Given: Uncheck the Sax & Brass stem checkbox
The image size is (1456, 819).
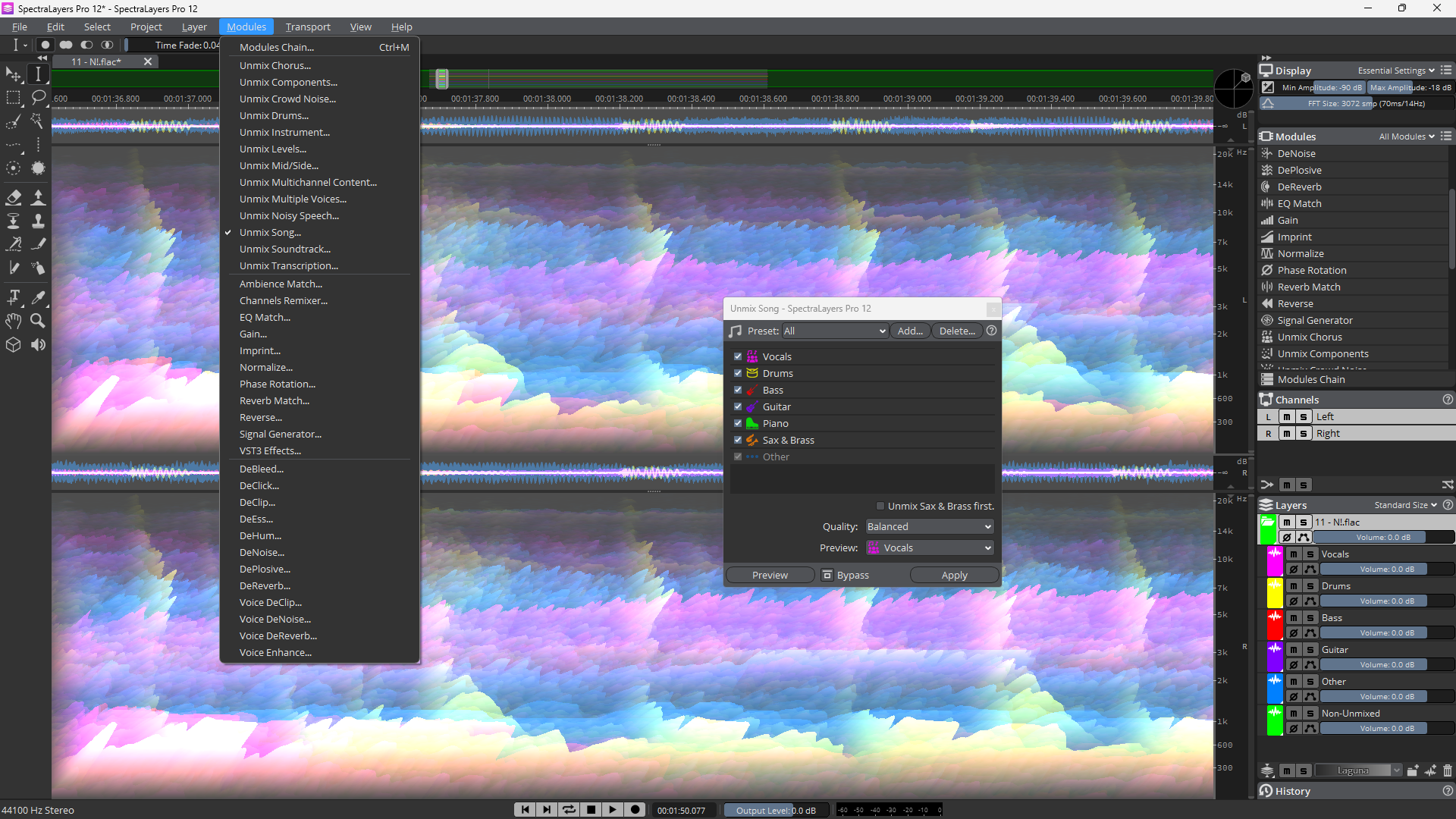Looking at the screenshot, I should pos(738,440).
